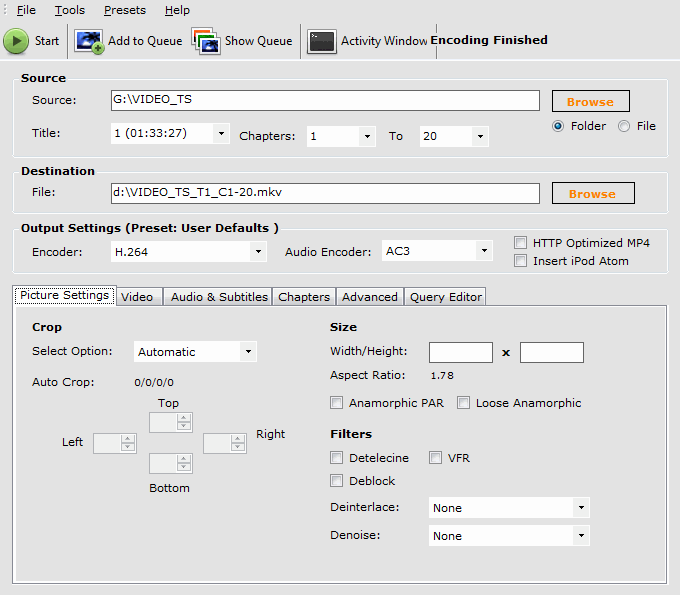Enable the VFR checkbox

click(435, 458)
